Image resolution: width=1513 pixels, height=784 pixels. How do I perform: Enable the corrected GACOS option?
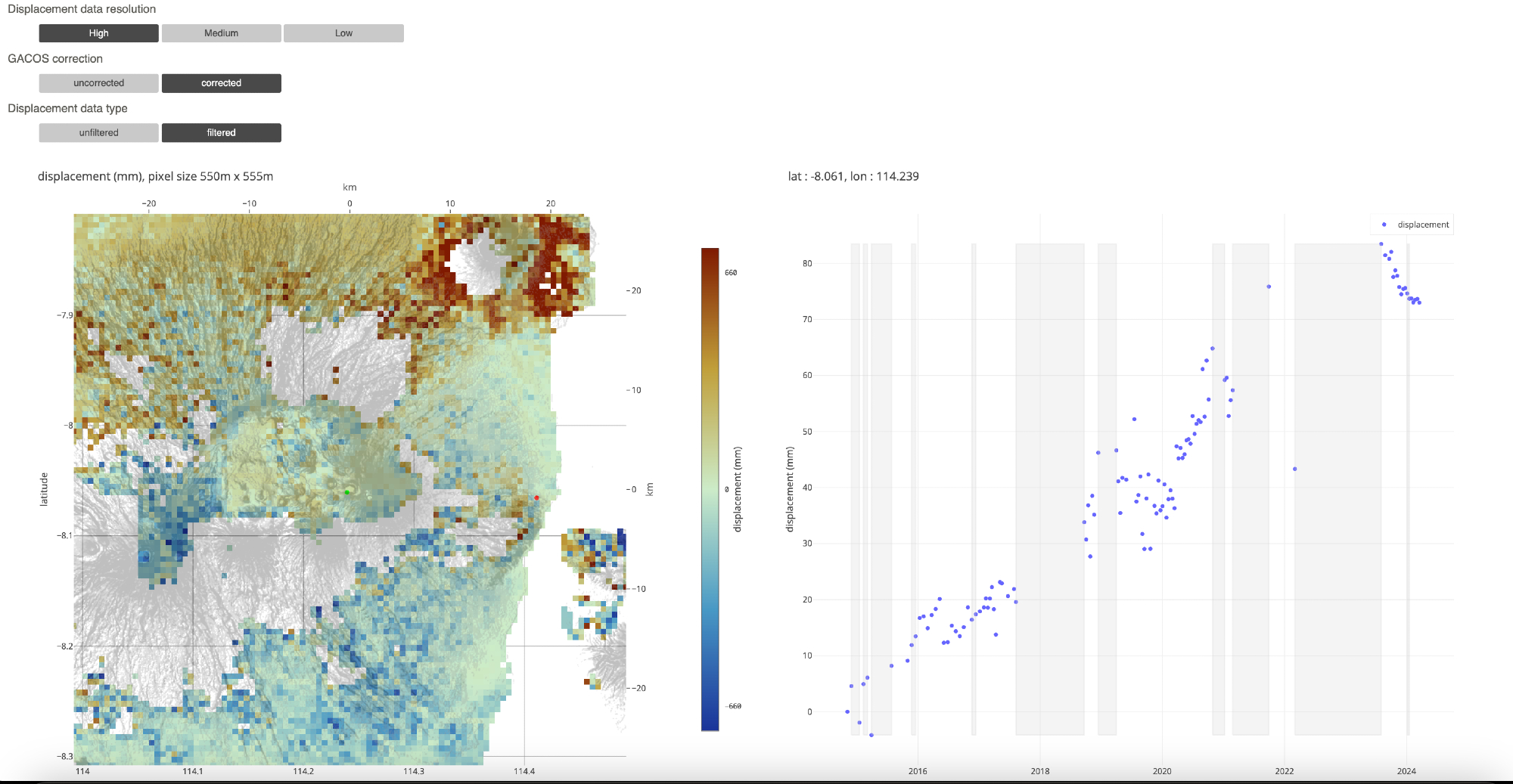221,83
